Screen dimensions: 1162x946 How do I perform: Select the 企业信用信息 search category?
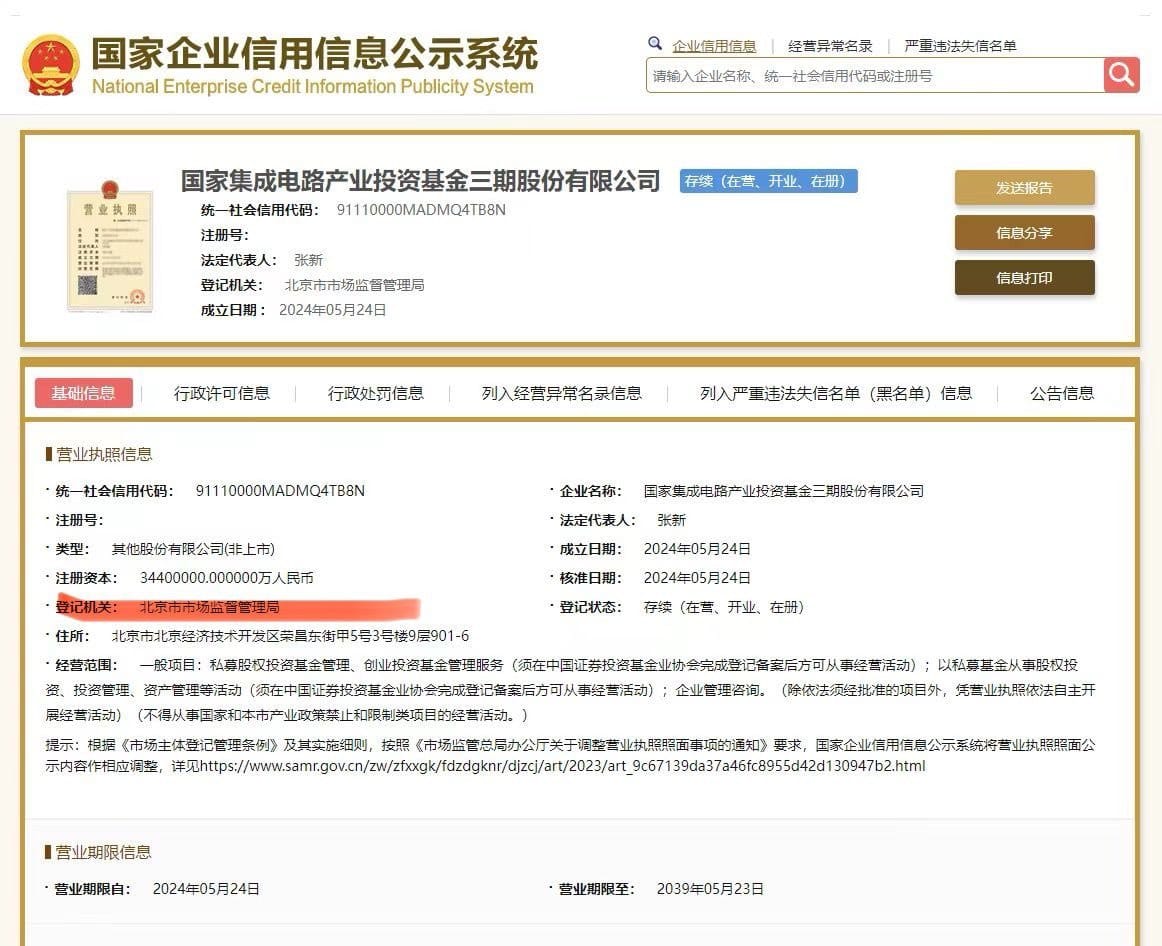[x=715, y=44]
